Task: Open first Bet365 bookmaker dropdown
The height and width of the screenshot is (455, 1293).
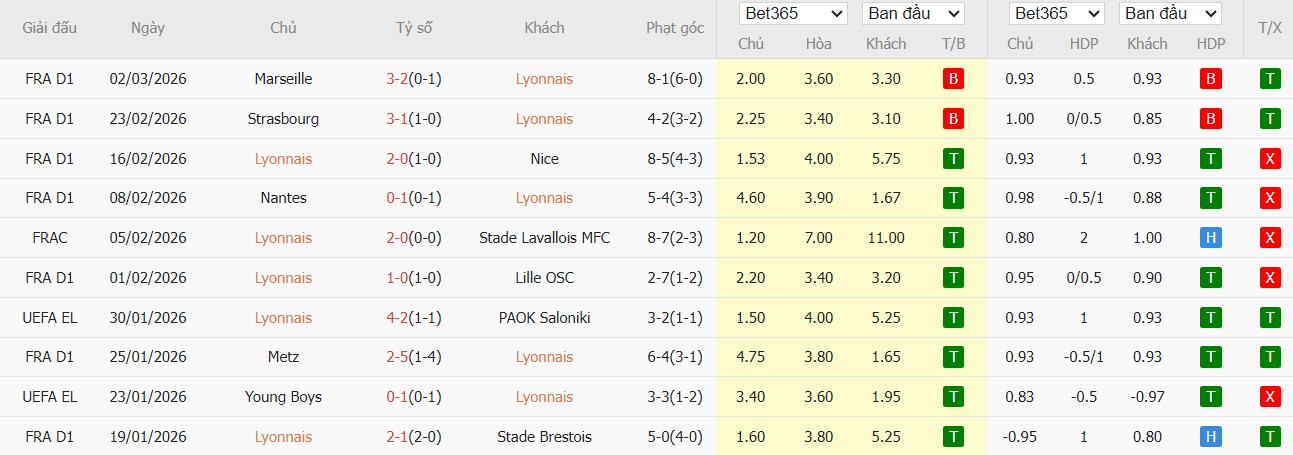Action: point(793,14)
